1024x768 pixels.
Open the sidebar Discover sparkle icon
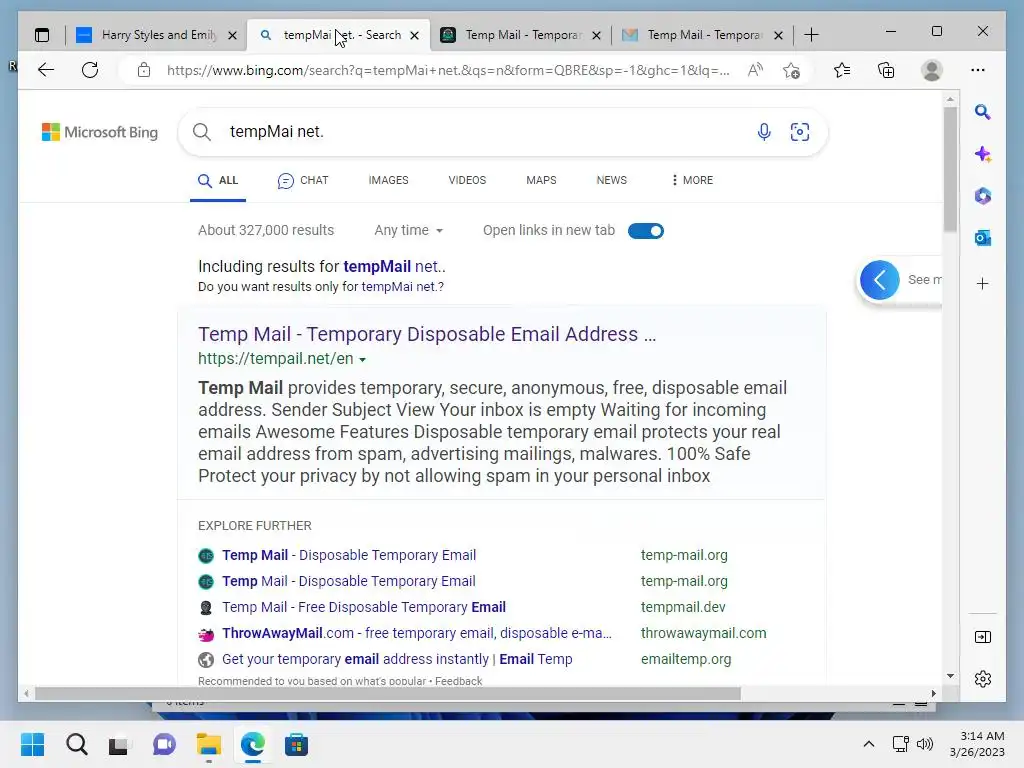982,154
